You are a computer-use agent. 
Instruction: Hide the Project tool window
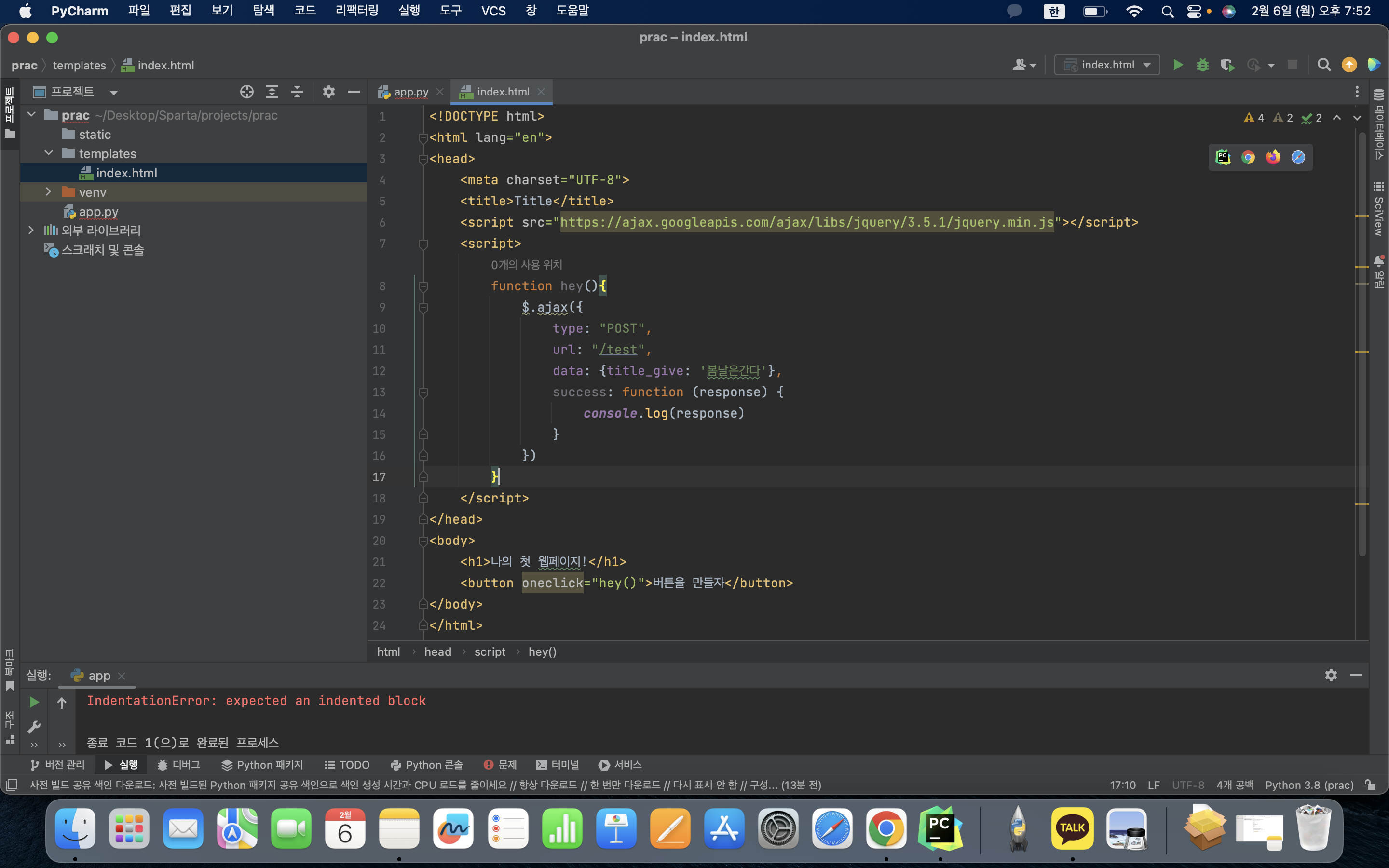354,92
